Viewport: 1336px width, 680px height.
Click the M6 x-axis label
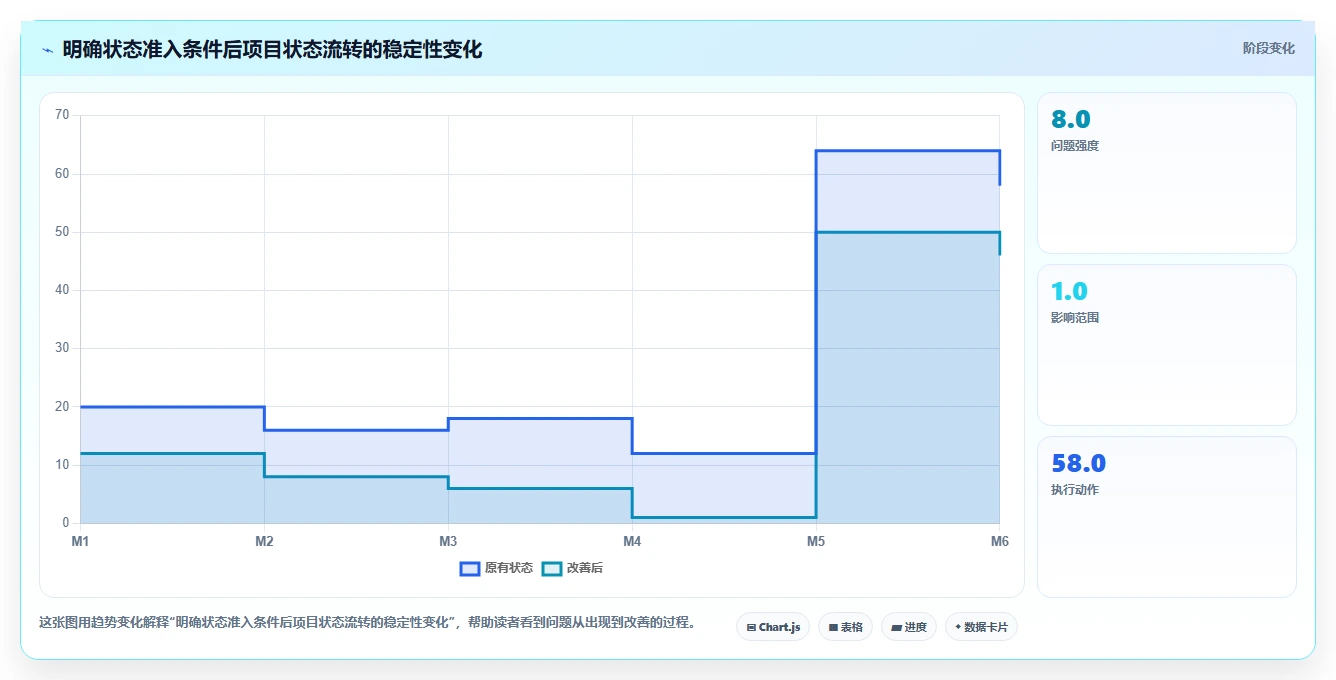(1000, 541)
